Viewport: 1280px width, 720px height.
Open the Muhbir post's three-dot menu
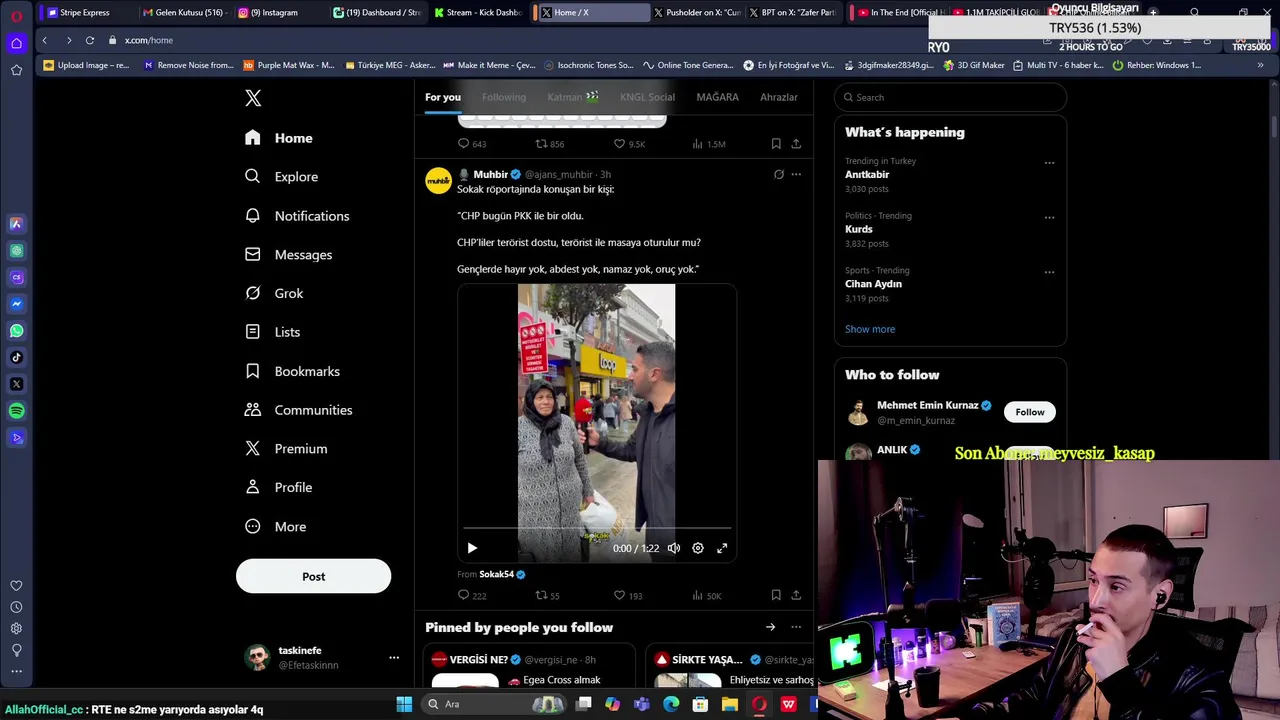coord(796,174)
